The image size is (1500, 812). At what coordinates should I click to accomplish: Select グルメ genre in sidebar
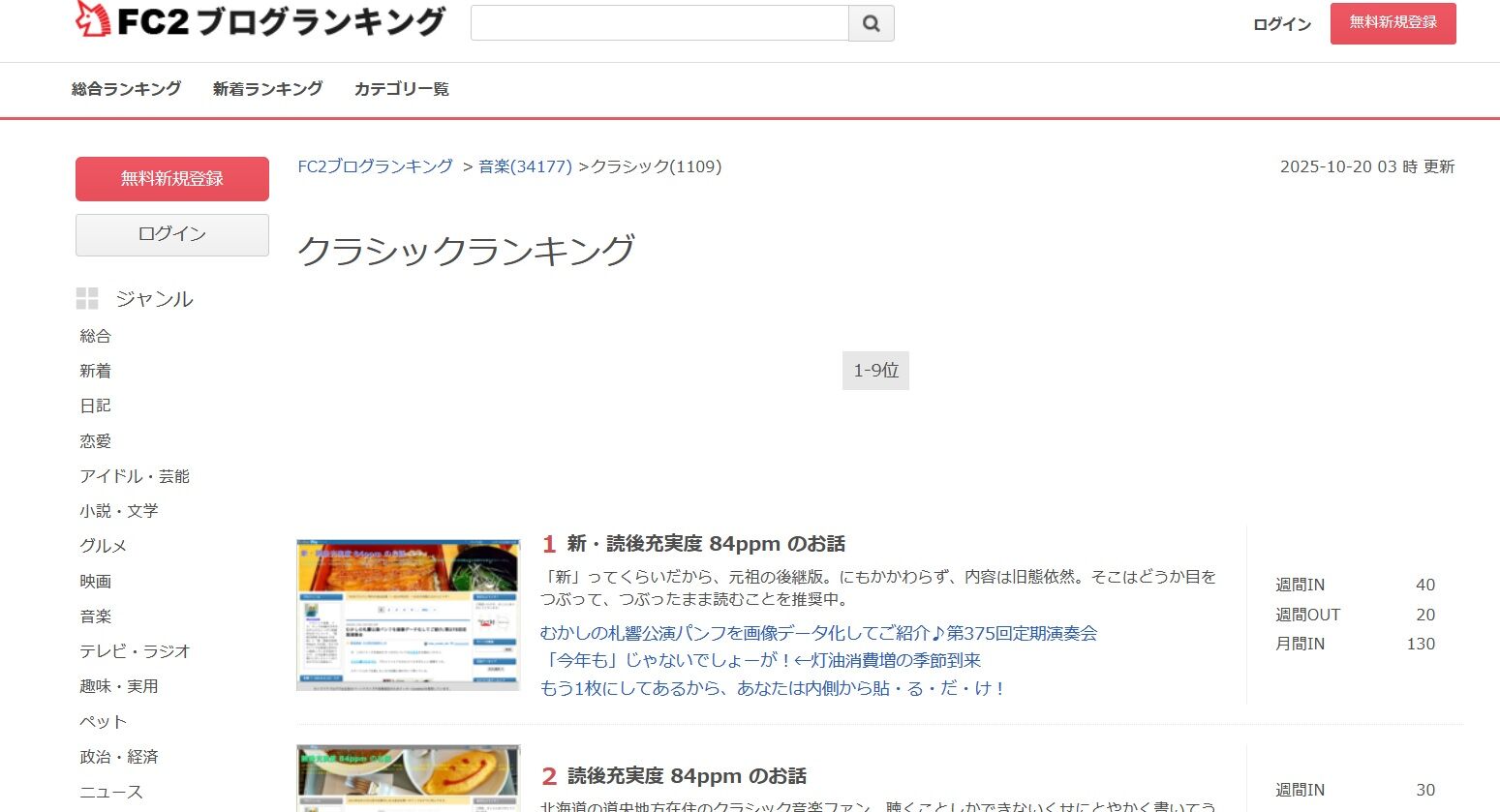coord(104,546)
